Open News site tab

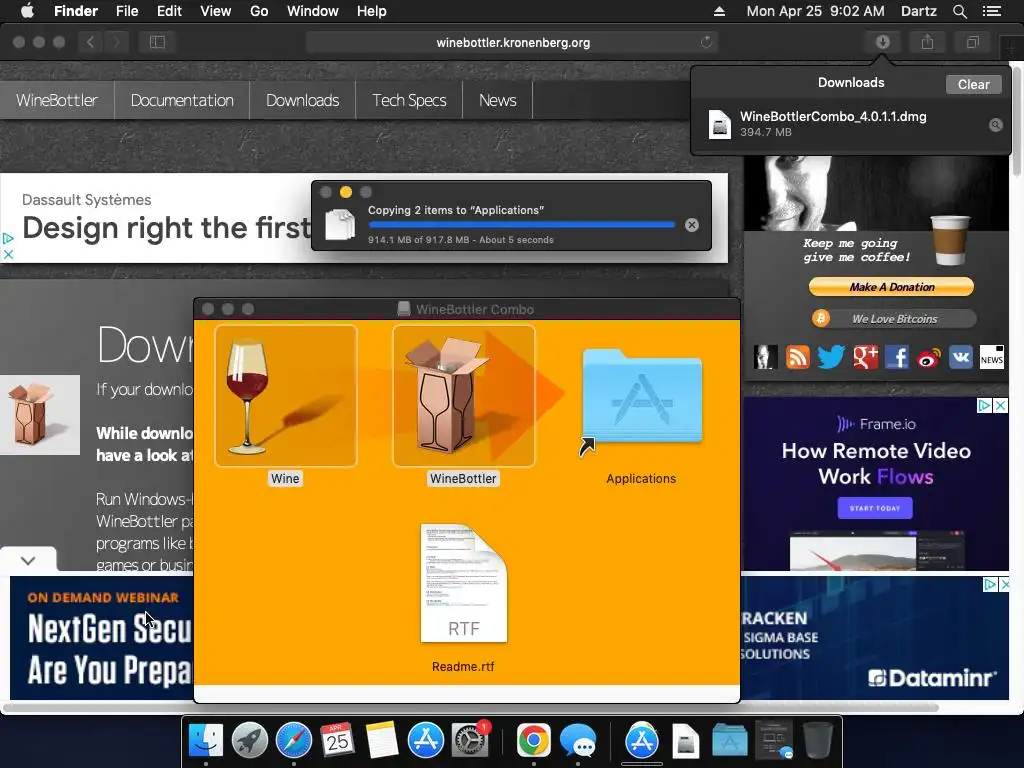(x=498, y=100)
